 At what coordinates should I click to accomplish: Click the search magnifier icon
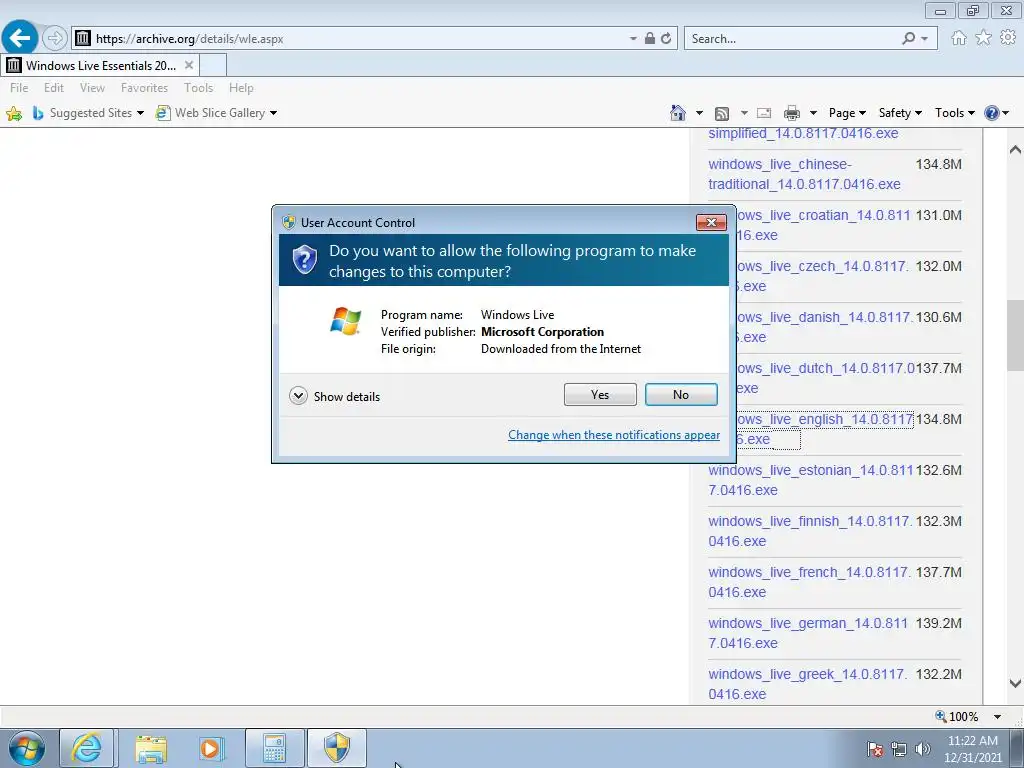[908, 39]
